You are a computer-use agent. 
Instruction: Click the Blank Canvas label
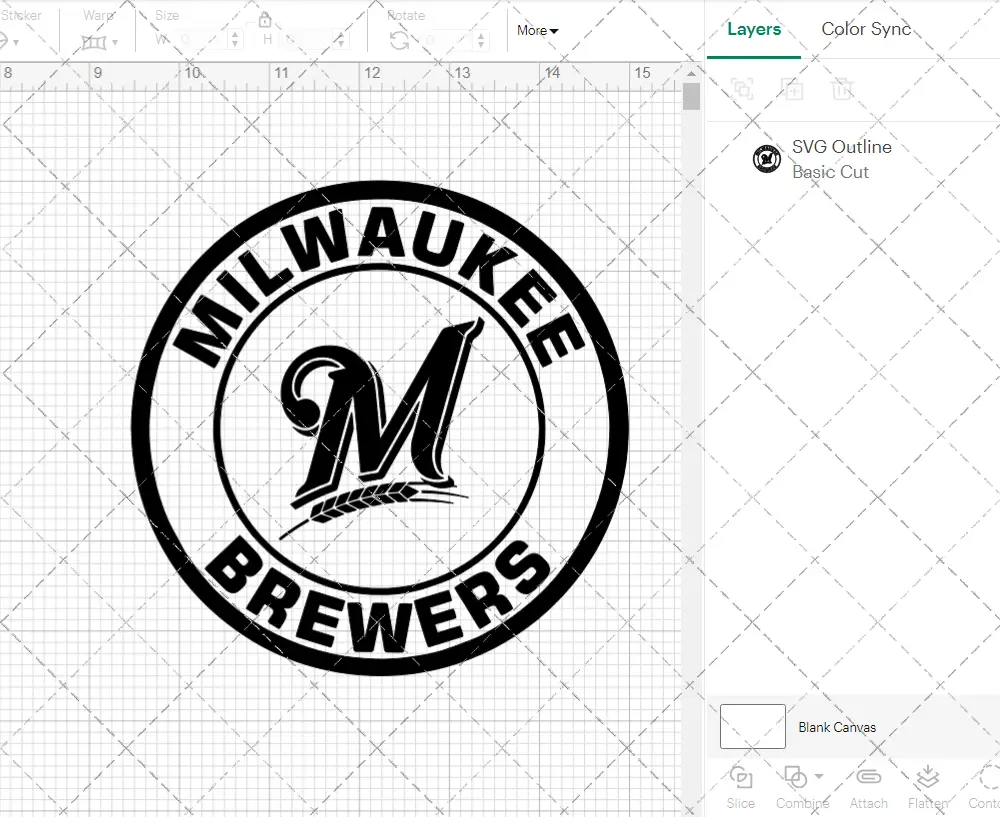[837, 727]
